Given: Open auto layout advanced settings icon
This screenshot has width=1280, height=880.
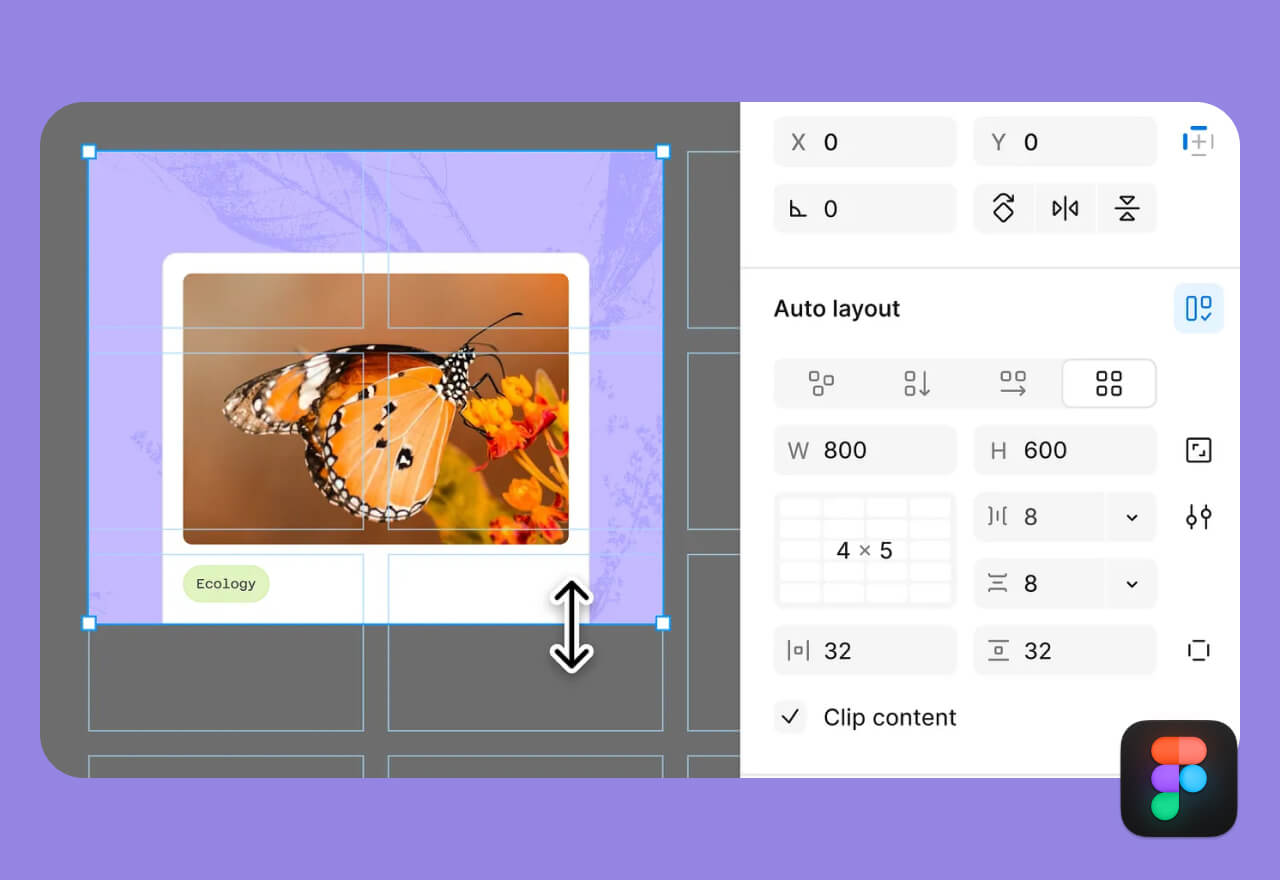Looking at the screenshot, I should click(1198, 517).
